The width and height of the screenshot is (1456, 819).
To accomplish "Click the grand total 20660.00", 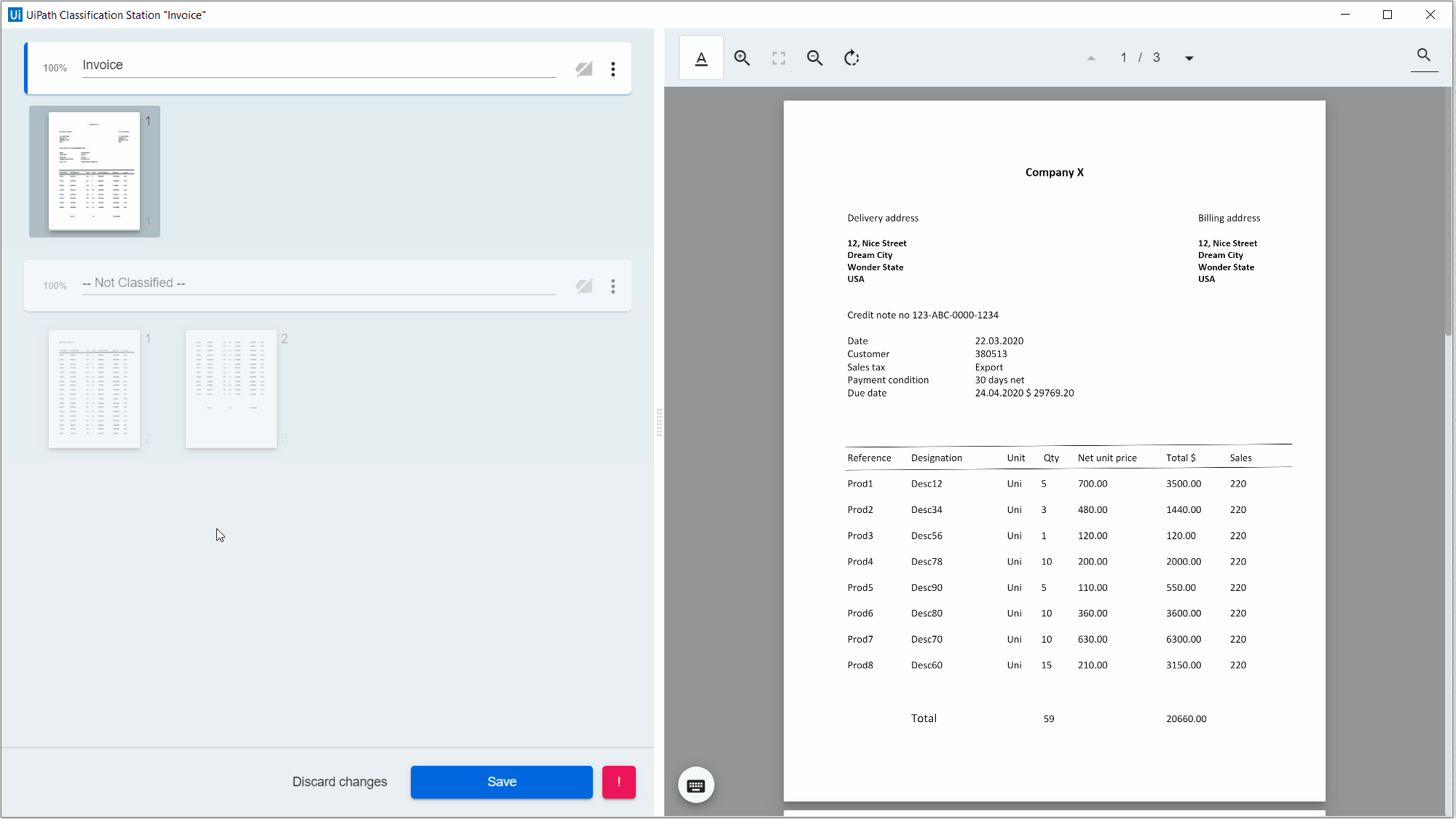I will click(x=1187, y=719).
